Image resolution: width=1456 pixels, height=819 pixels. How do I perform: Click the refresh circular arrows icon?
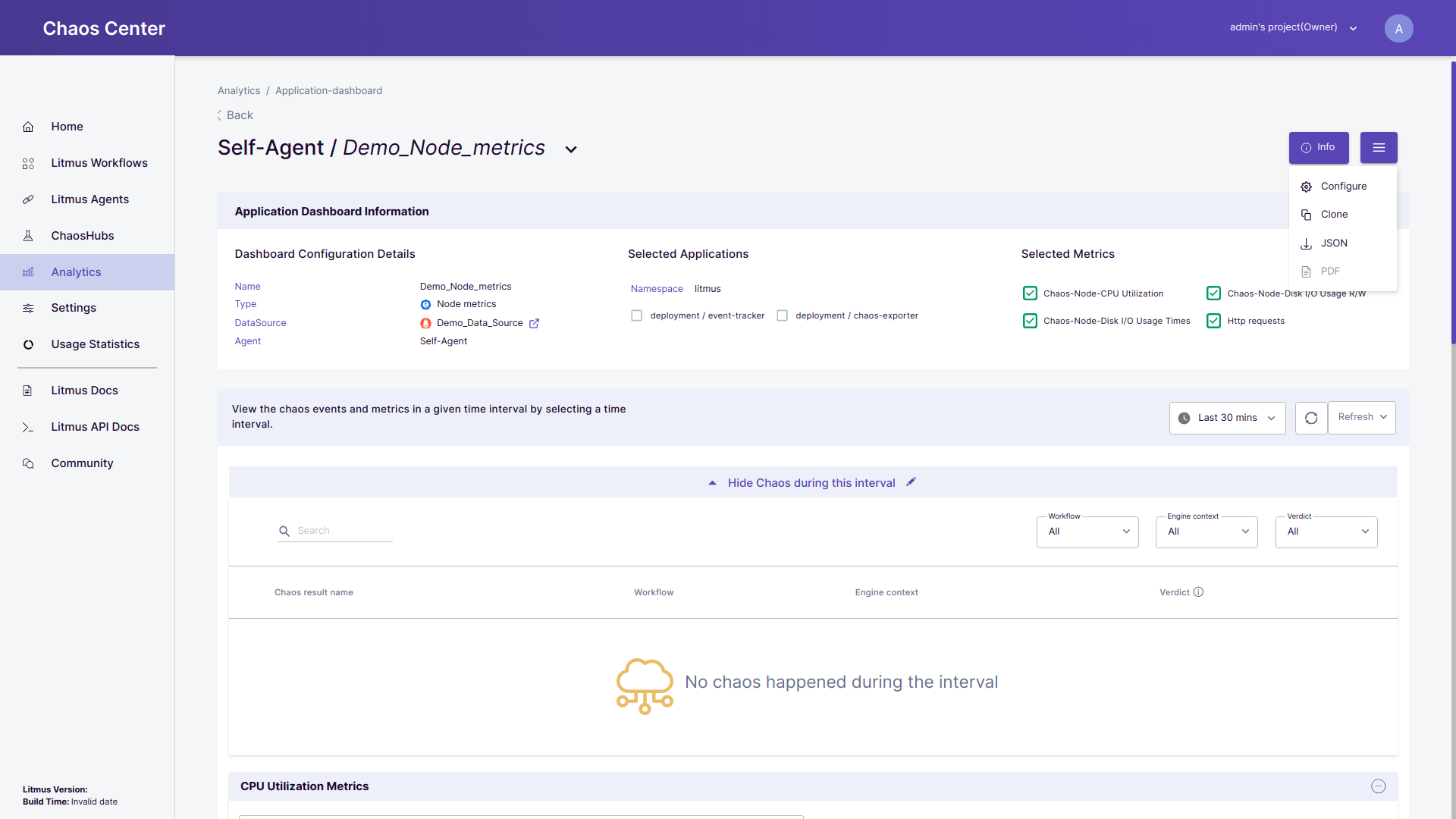click(1311, 418)
